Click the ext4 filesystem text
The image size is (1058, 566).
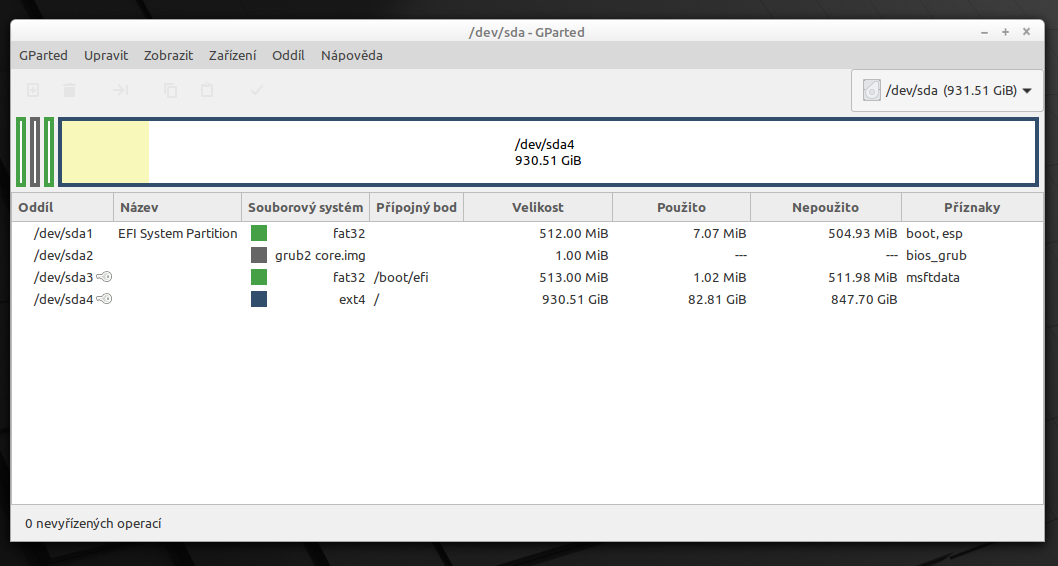352,300
